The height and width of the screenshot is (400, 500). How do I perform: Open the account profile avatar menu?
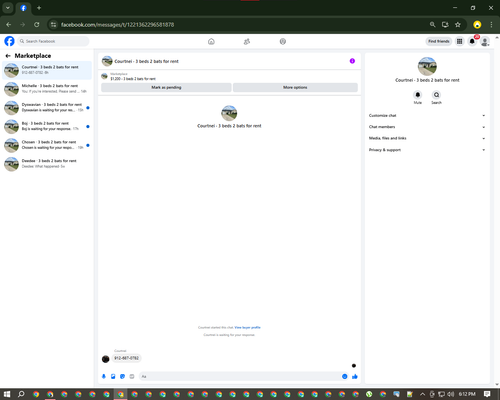coord(485,41)
